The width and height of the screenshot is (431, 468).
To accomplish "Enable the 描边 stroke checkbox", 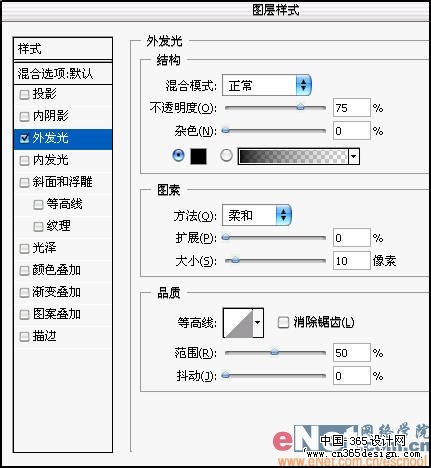I will coord(24,337).
